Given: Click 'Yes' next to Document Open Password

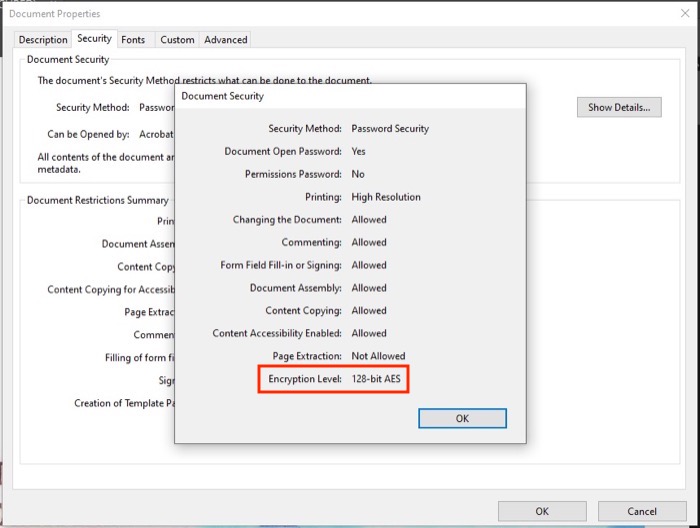Looking at the screenshot, I should point(358,151).
